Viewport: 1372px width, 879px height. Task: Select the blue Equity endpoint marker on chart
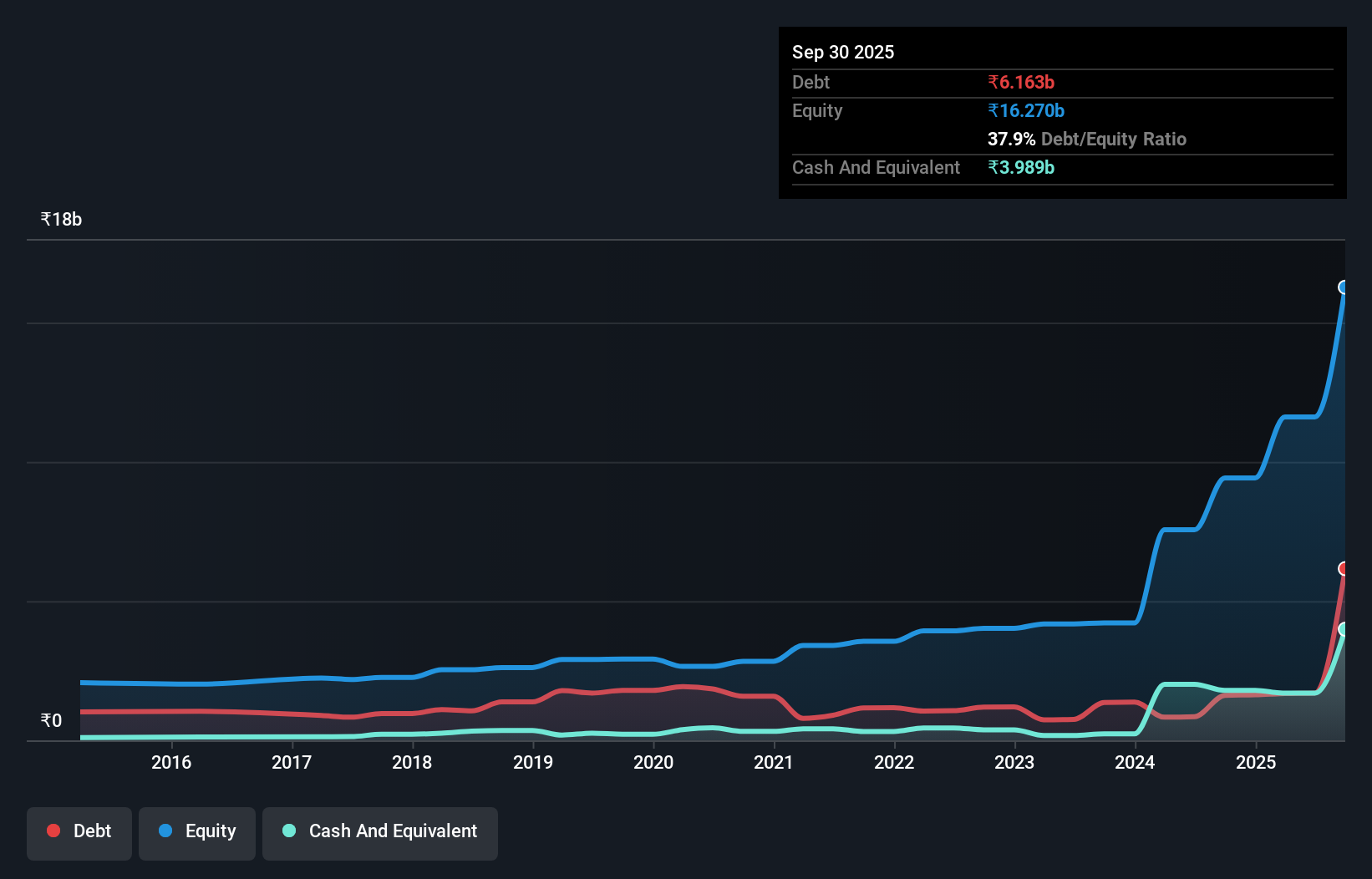[x=1344, y=288]
